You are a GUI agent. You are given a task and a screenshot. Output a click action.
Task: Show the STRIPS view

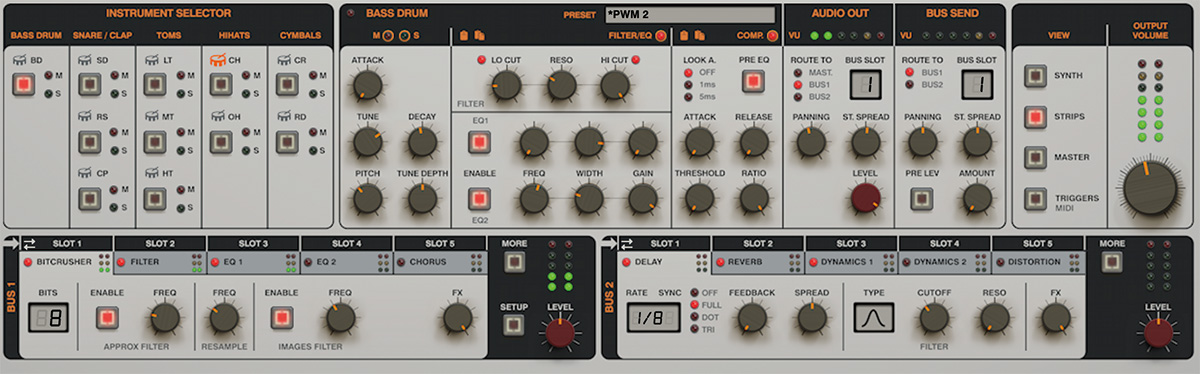[1036, 118]
